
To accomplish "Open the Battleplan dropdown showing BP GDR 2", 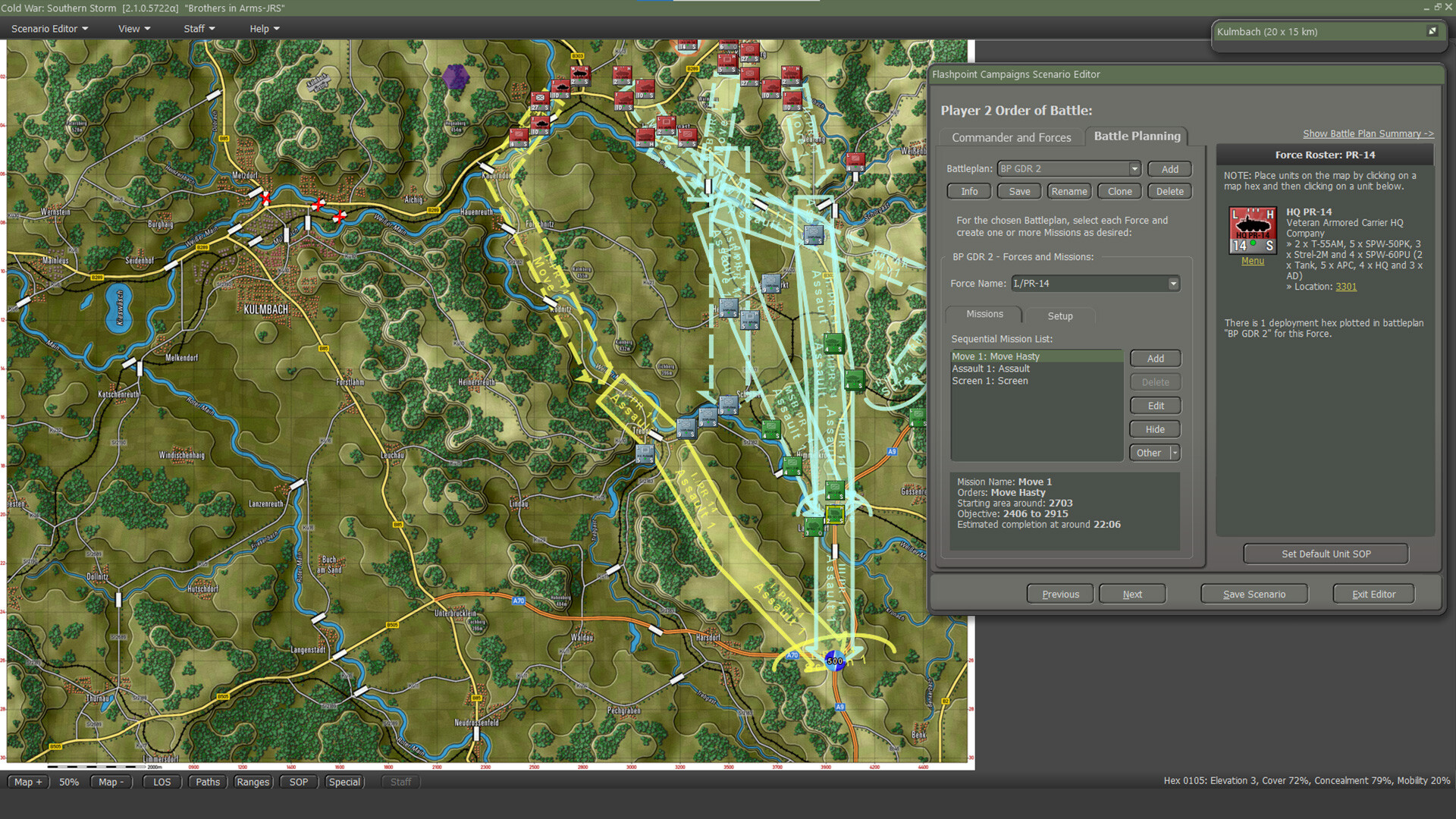I will (1133, 168).
